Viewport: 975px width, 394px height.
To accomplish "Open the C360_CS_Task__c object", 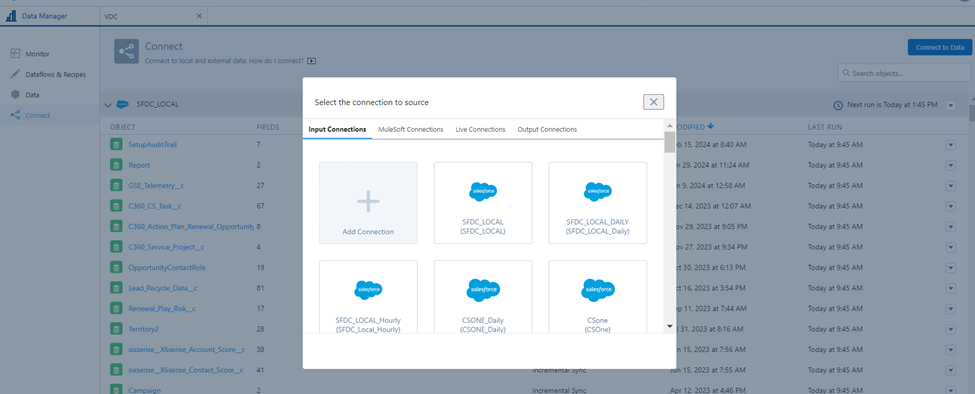I will (154, 206).
